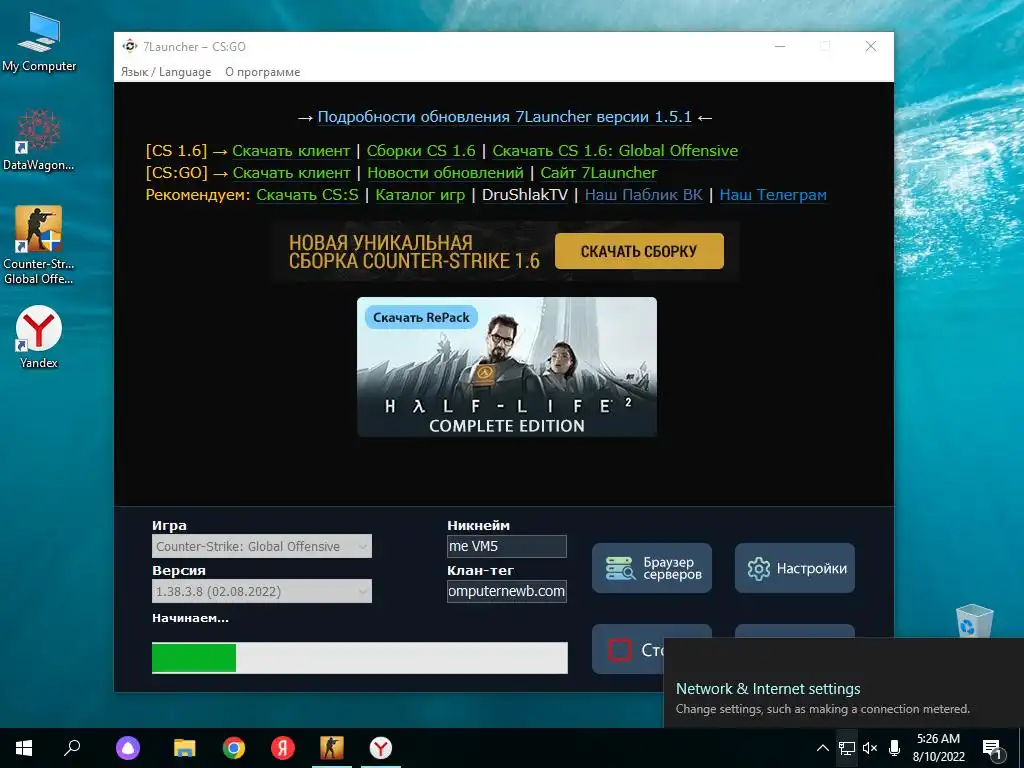Open the Игра game dropdown
This screenshot has width=1024, height=768.
(262, 546)
